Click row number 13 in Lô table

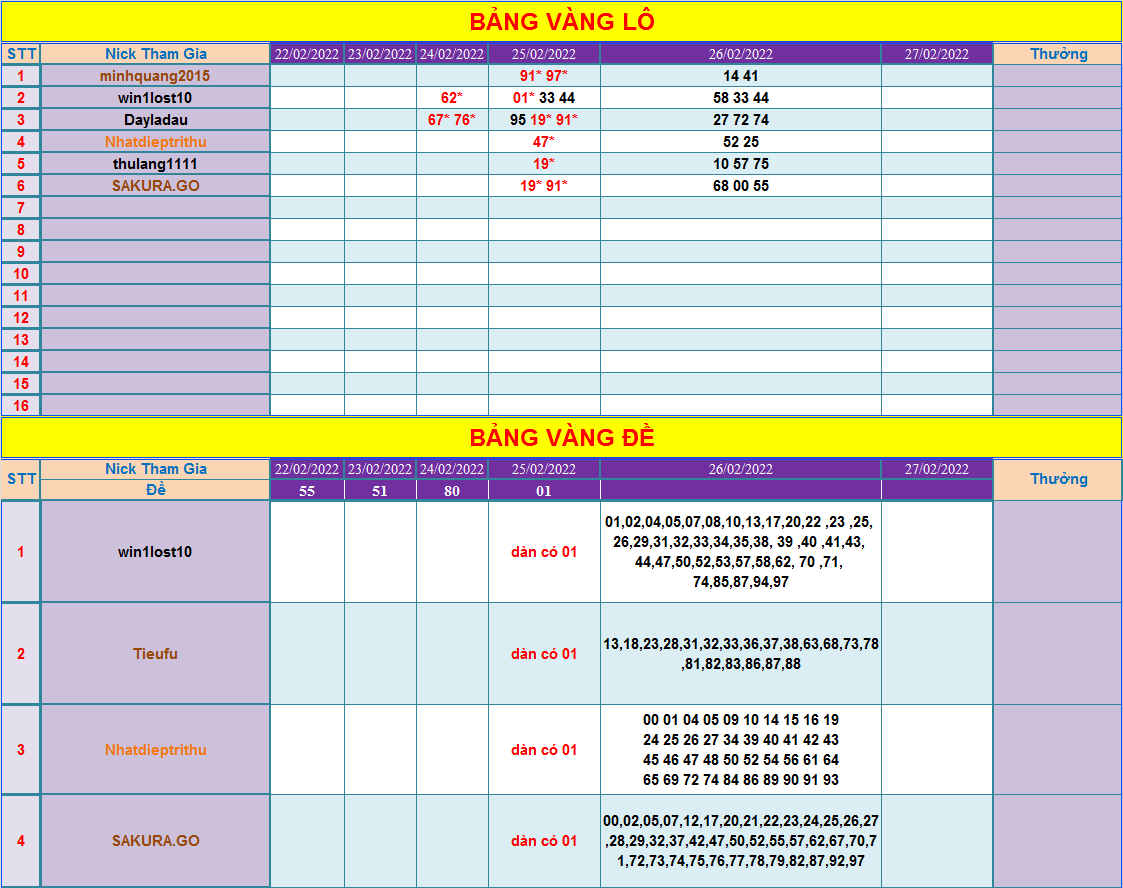[21, 339]
